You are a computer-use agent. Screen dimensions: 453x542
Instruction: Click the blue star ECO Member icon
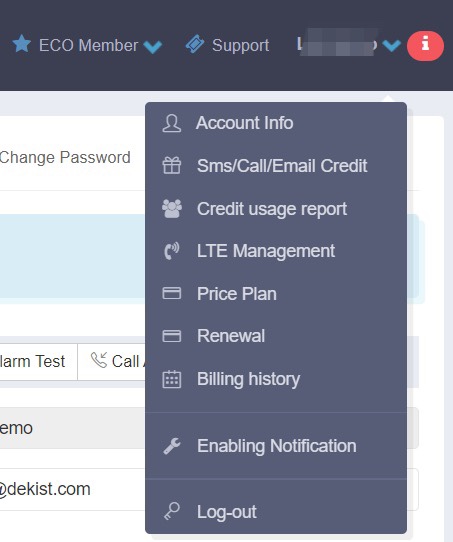pos(22,44)
